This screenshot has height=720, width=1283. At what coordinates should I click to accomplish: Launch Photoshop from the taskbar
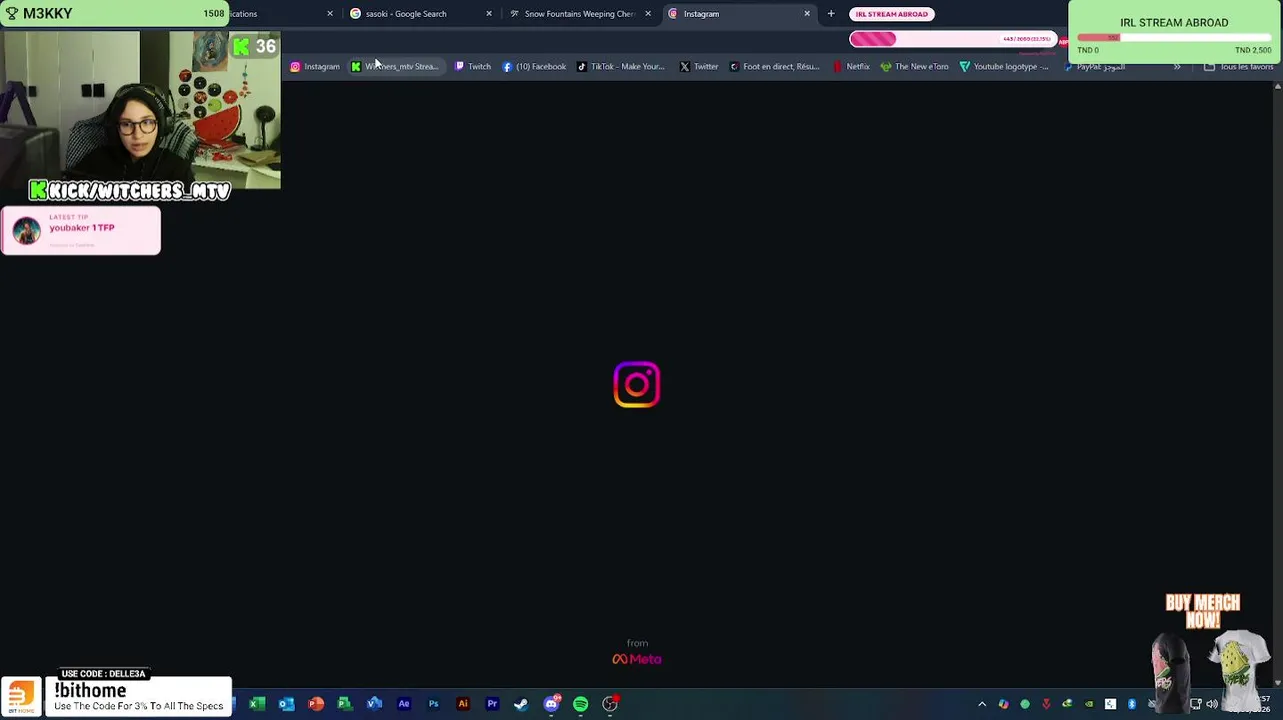[433, 704]
